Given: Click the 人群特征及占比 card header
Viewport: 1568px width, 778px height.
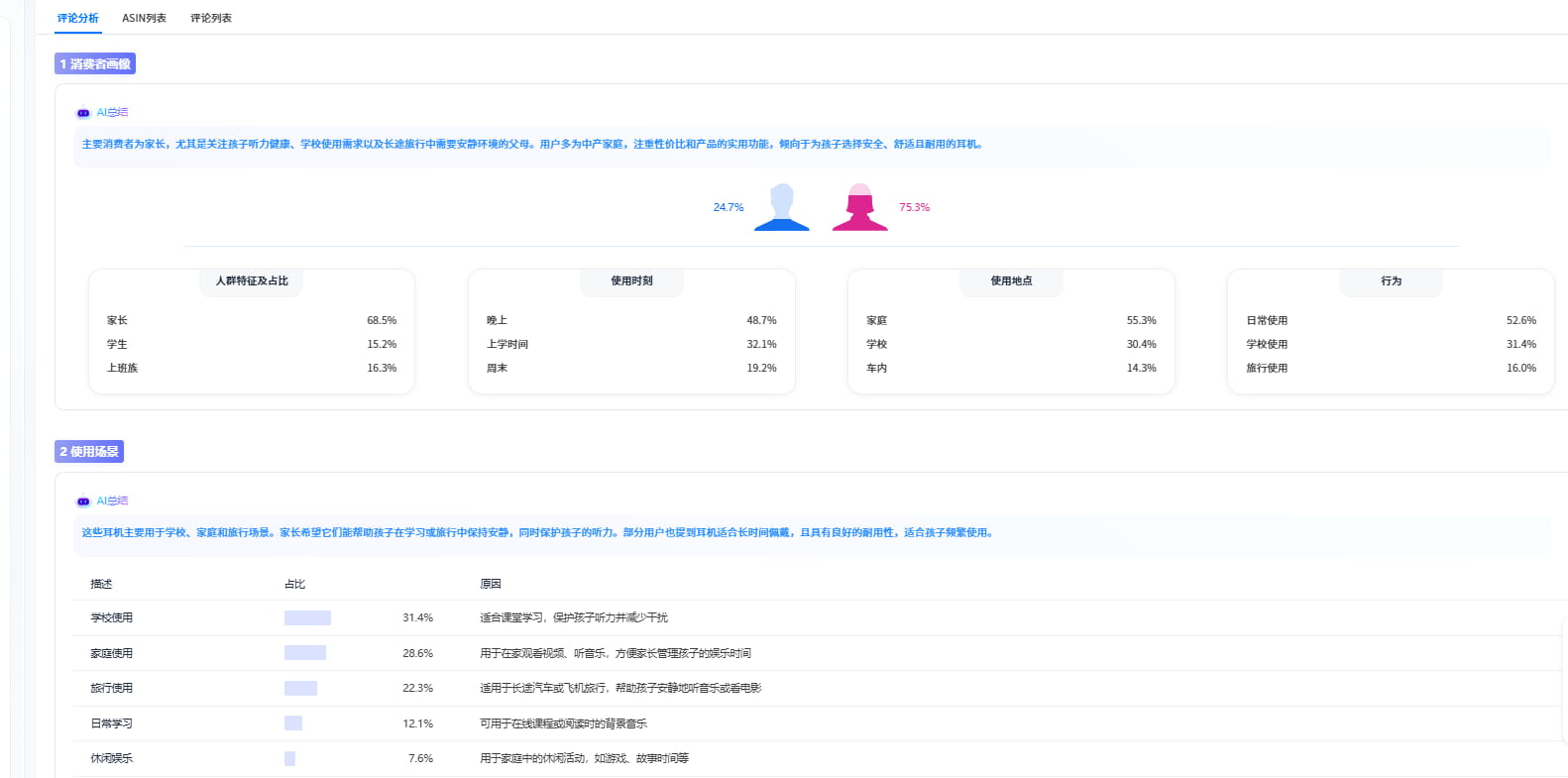Looking at the screenshot, I should tap(252, 281).
